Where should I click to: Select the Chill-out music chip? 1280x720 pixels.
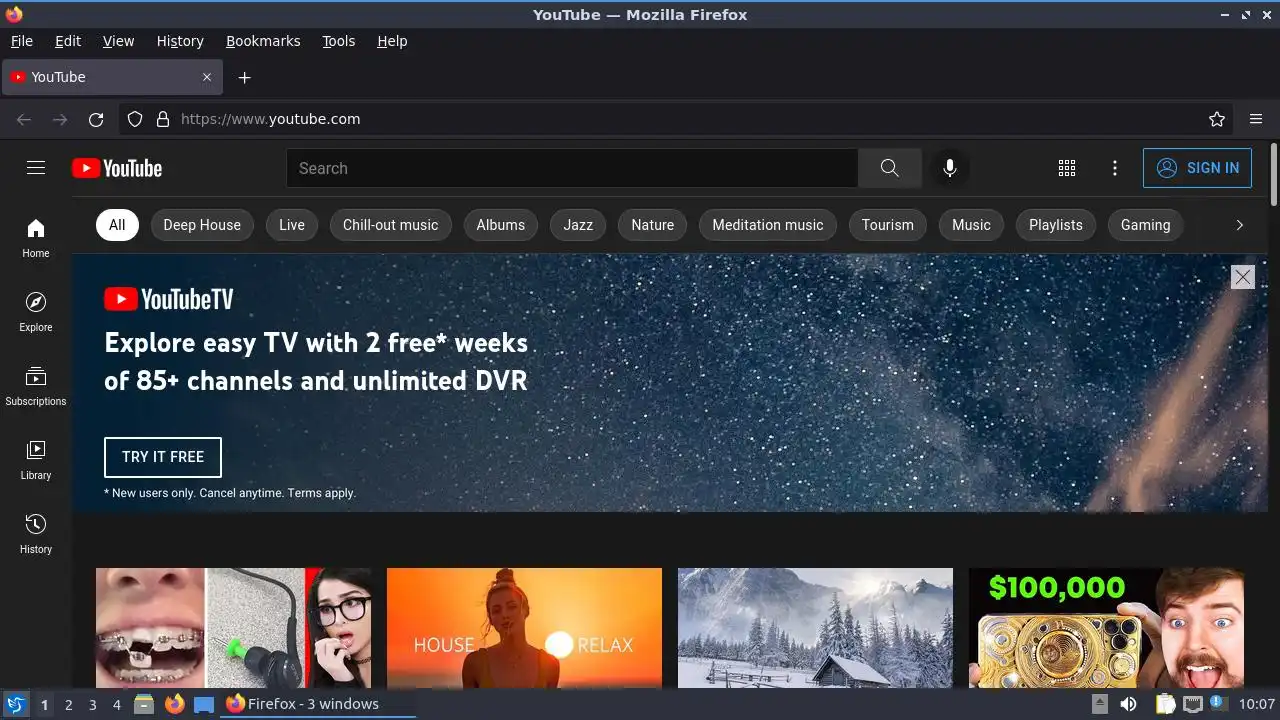click(x=391, y=225)
